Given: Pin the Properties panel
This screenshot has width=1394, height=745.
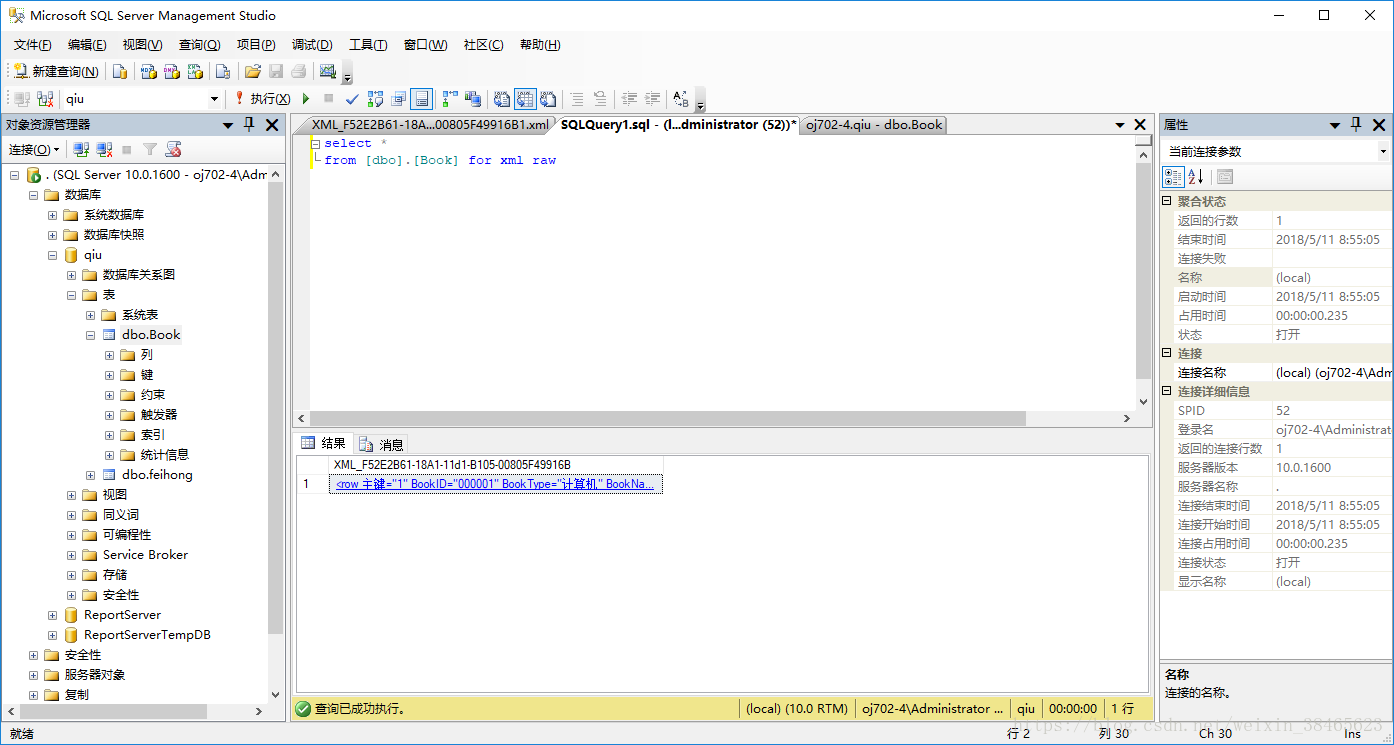Looking at the screenshot, I should click(1356, 125).
